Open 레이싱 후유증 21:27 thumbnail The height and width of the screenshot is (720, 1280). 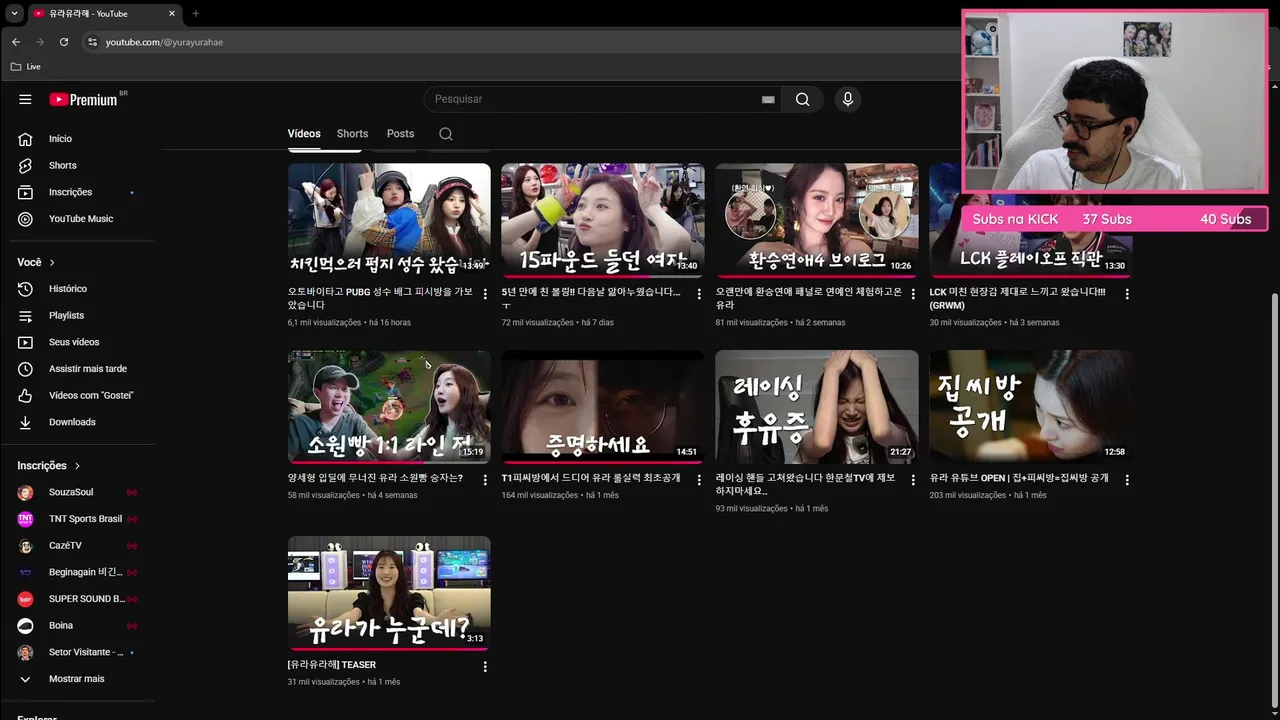click(x=817, y=407)
